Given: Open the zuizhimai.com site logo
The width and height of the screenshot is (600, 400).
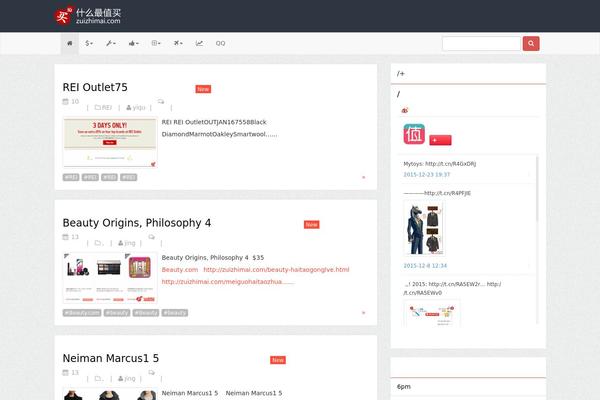Looking at the screenshot, I should coord(88,16).
